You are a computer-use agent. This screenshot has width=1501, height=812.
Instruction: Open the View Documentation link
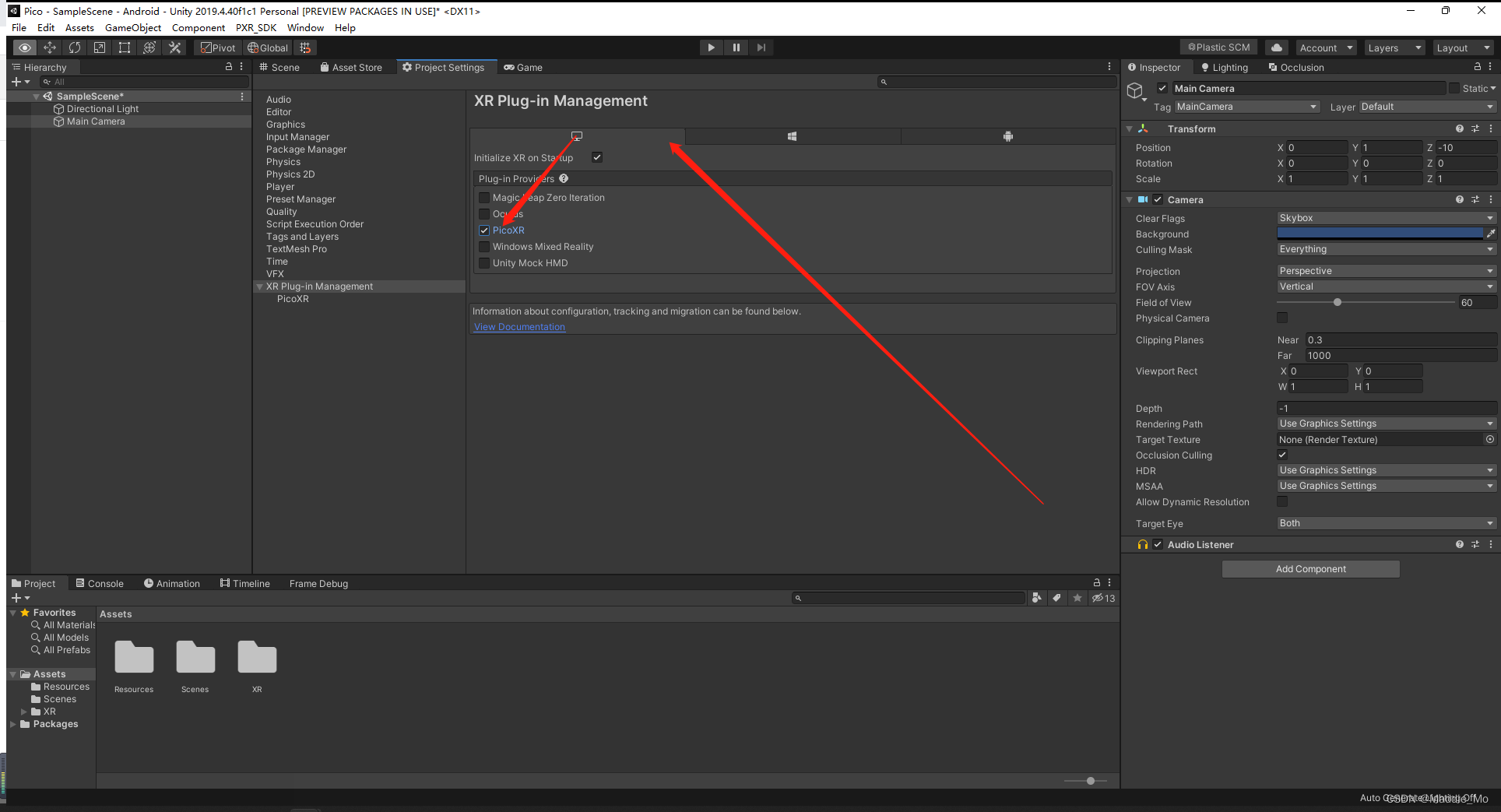click(519, 327)
